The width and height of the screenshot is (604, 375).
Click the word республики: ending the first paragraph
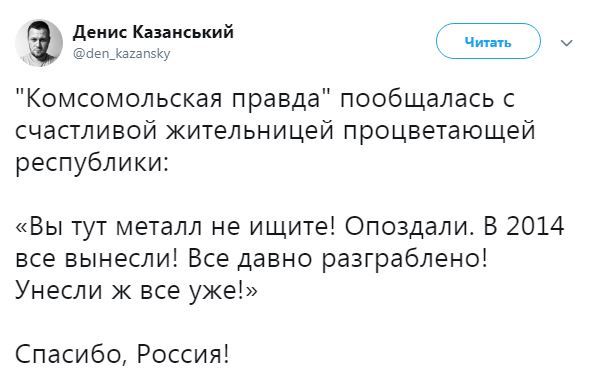point(92,163)
